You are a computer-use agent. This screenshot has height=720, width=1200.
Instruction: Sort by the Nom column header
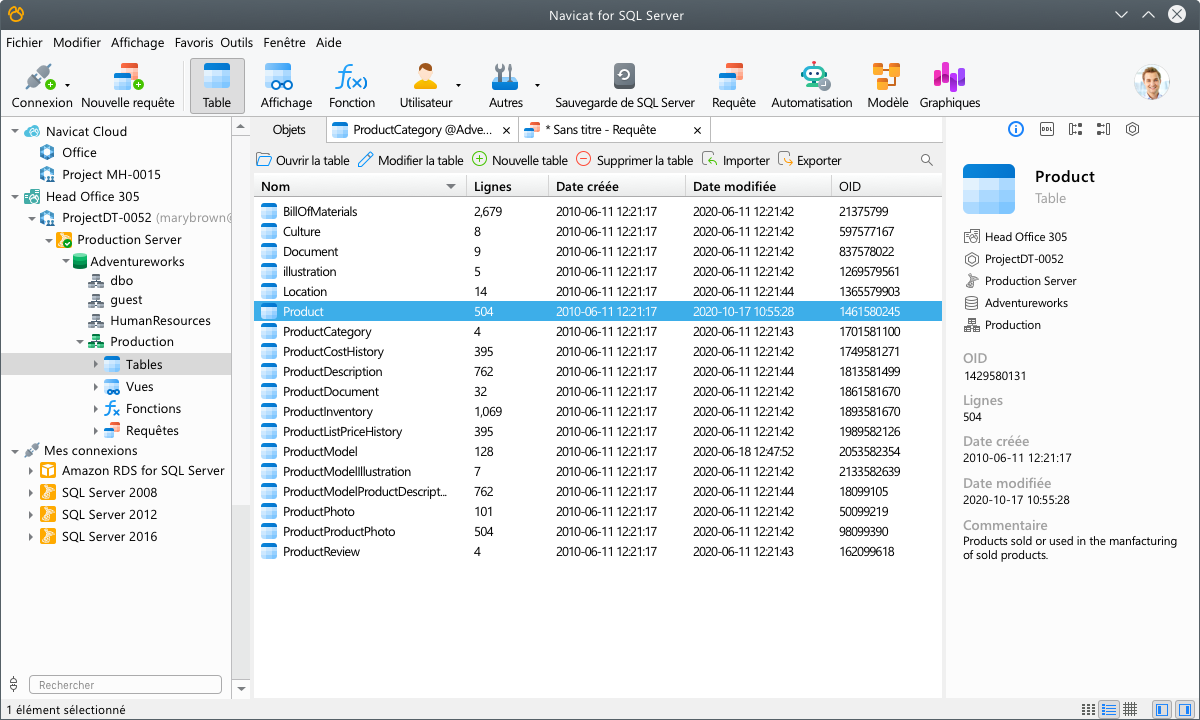[359, 187]
